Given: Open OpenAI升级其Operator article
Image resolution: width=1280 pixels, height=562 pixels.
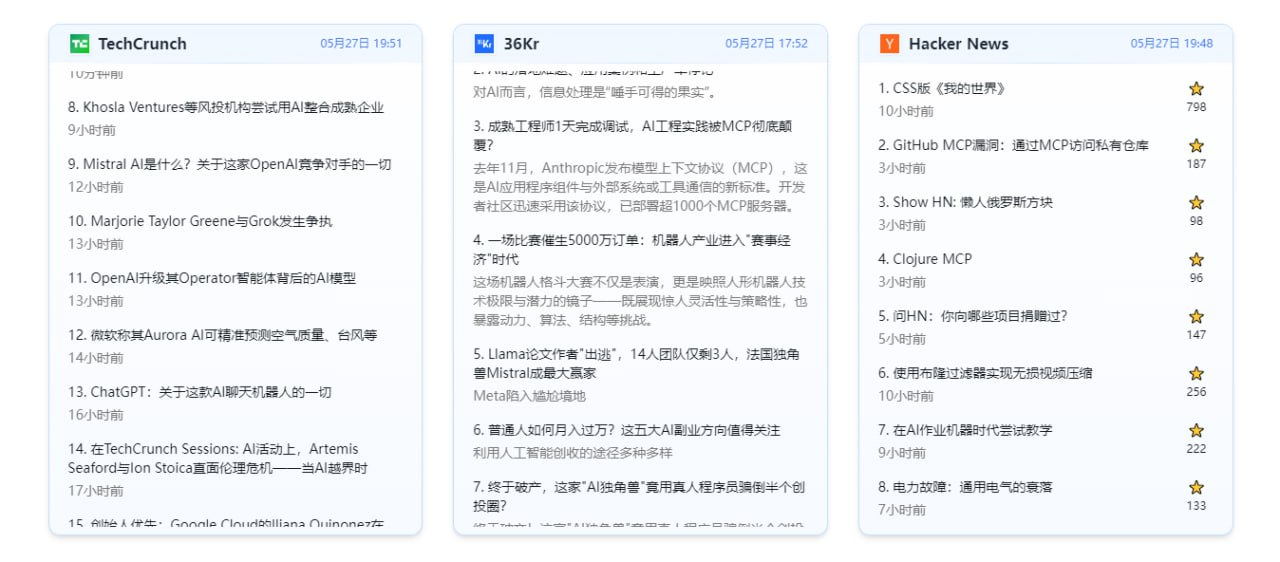Looking at the screenshot, I should pyautogui.click(x=212, y=278).
